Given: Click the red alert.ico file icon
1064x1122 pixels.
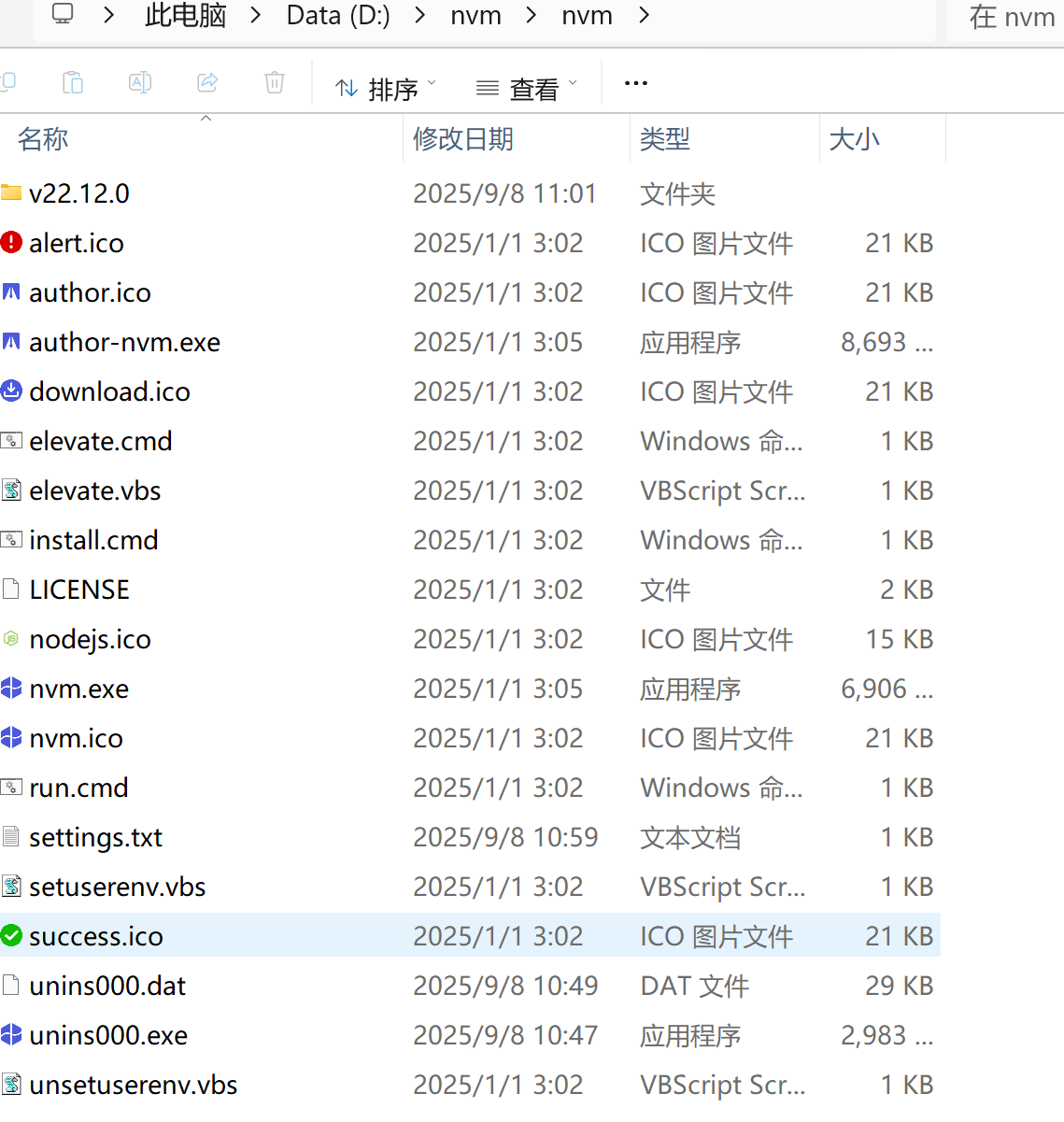Looking at the screenshot, I should (11, 243).
